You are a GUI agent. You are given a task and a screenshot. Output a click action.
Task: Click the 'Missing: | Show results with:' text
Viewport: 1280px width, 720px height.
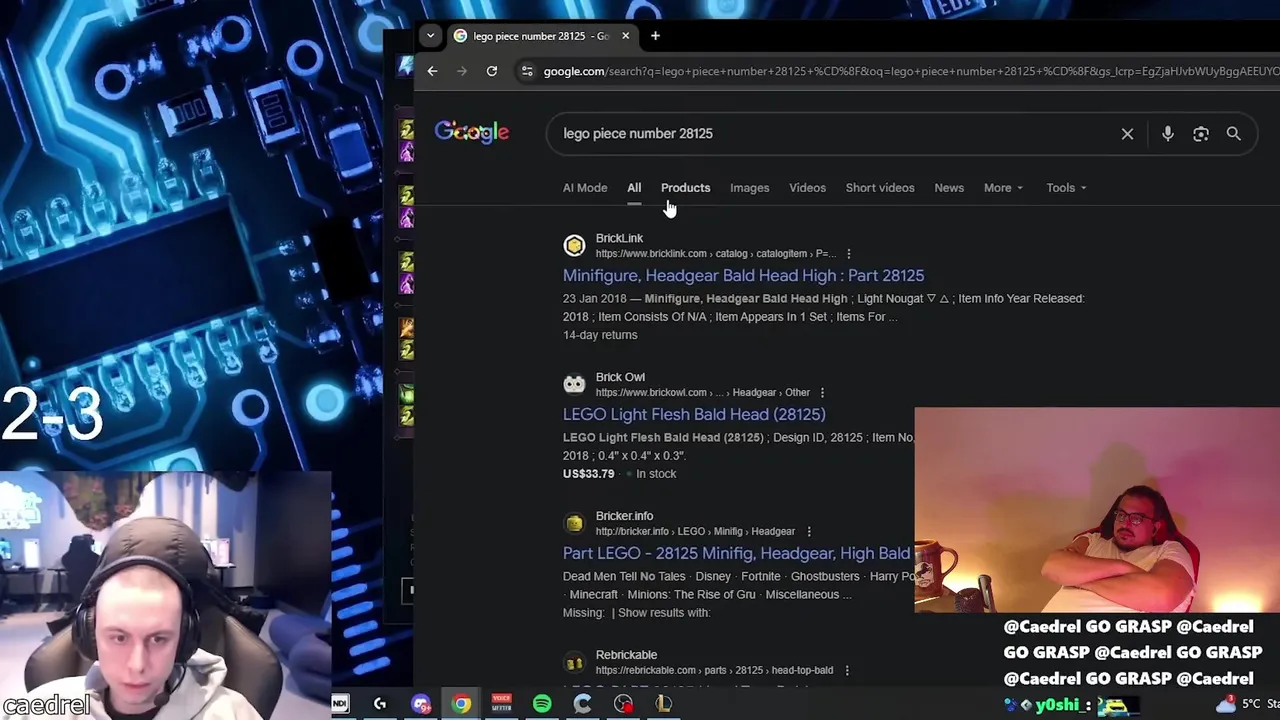click(636, 613)
